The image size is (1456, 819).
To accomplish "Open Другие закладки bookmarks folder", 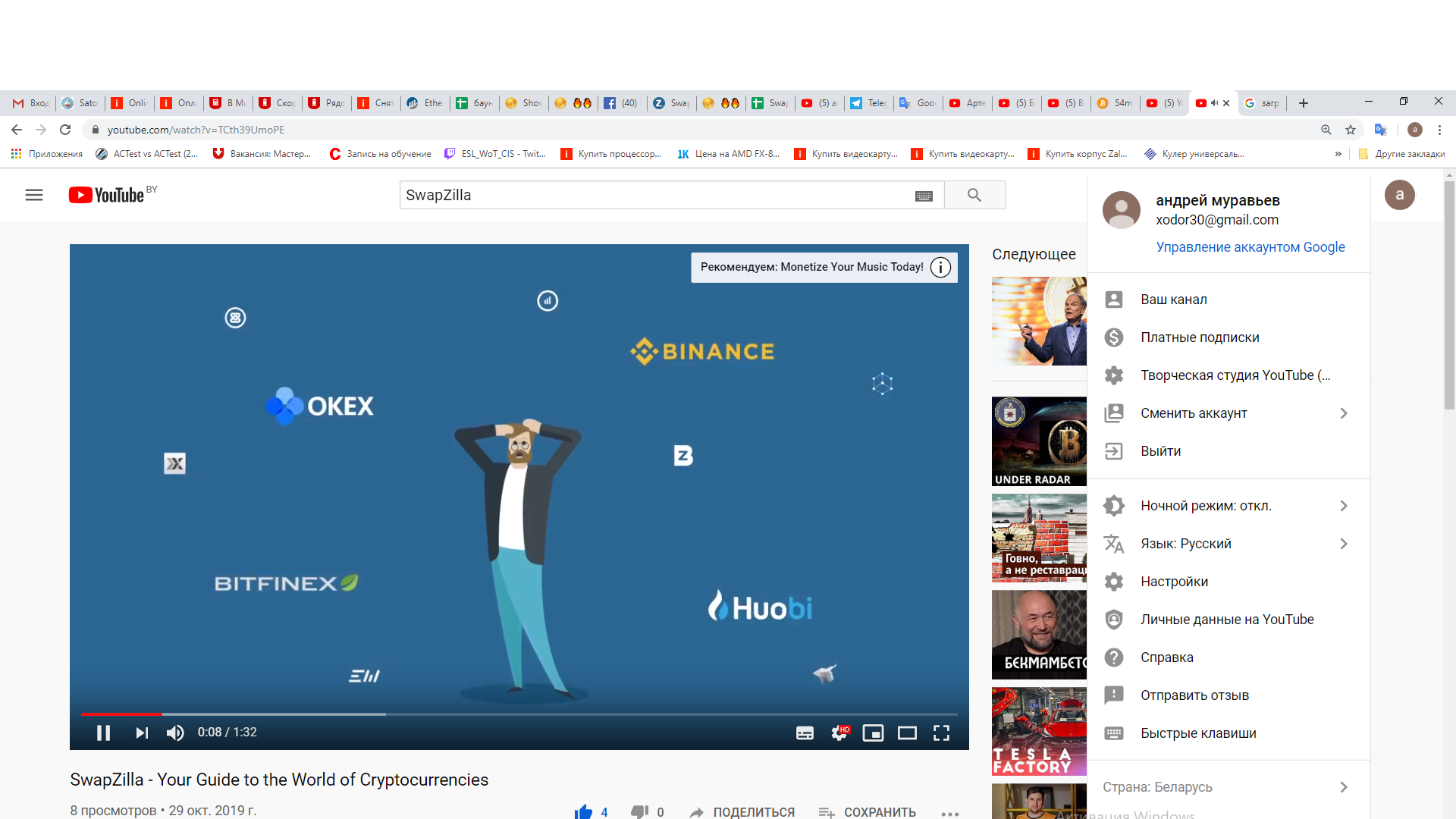I will [1402, 154].
